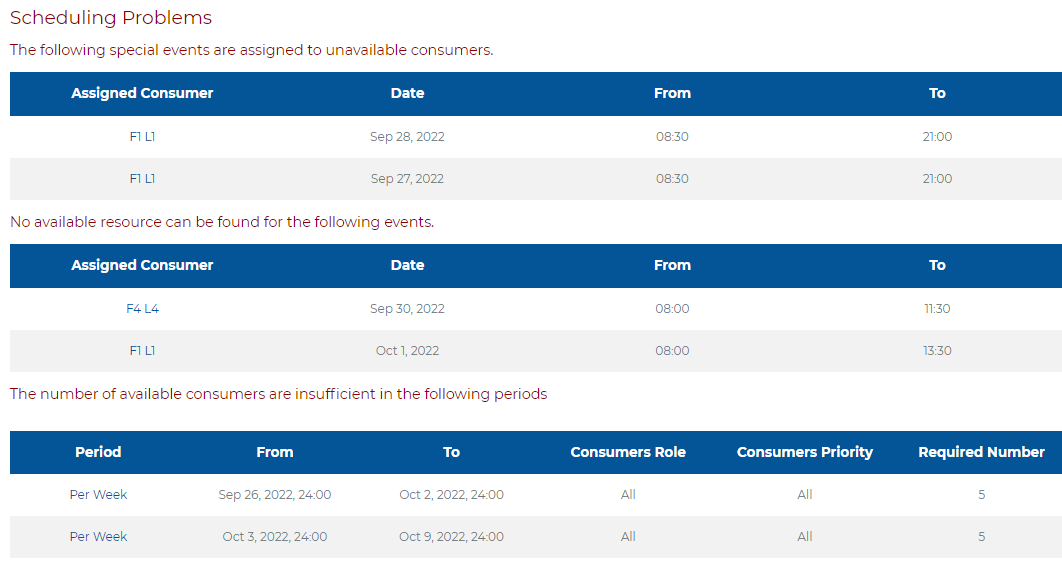Open Per Week period starting Oct 3

click(98, 536)
